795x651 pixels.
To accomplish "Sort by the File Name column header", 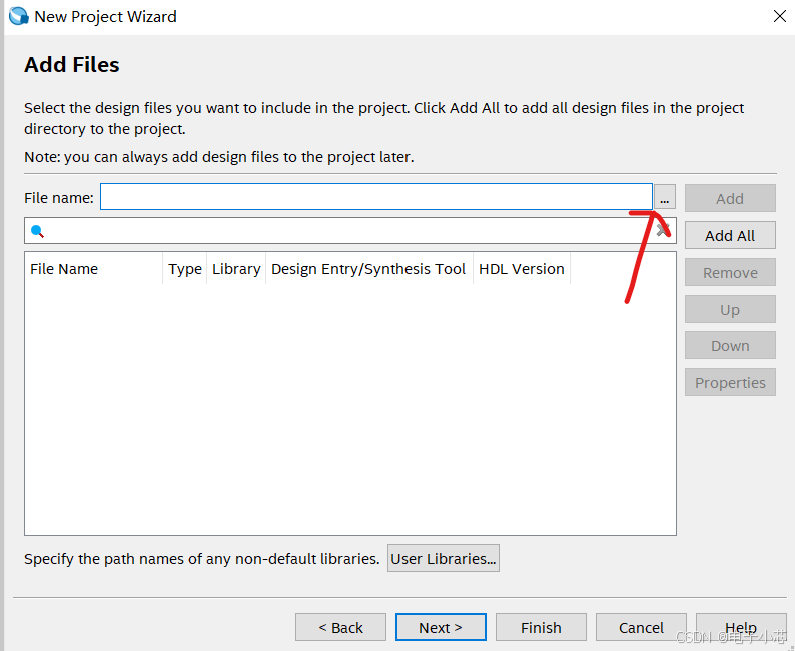I will pyautogui.click(x=64, y=269).
